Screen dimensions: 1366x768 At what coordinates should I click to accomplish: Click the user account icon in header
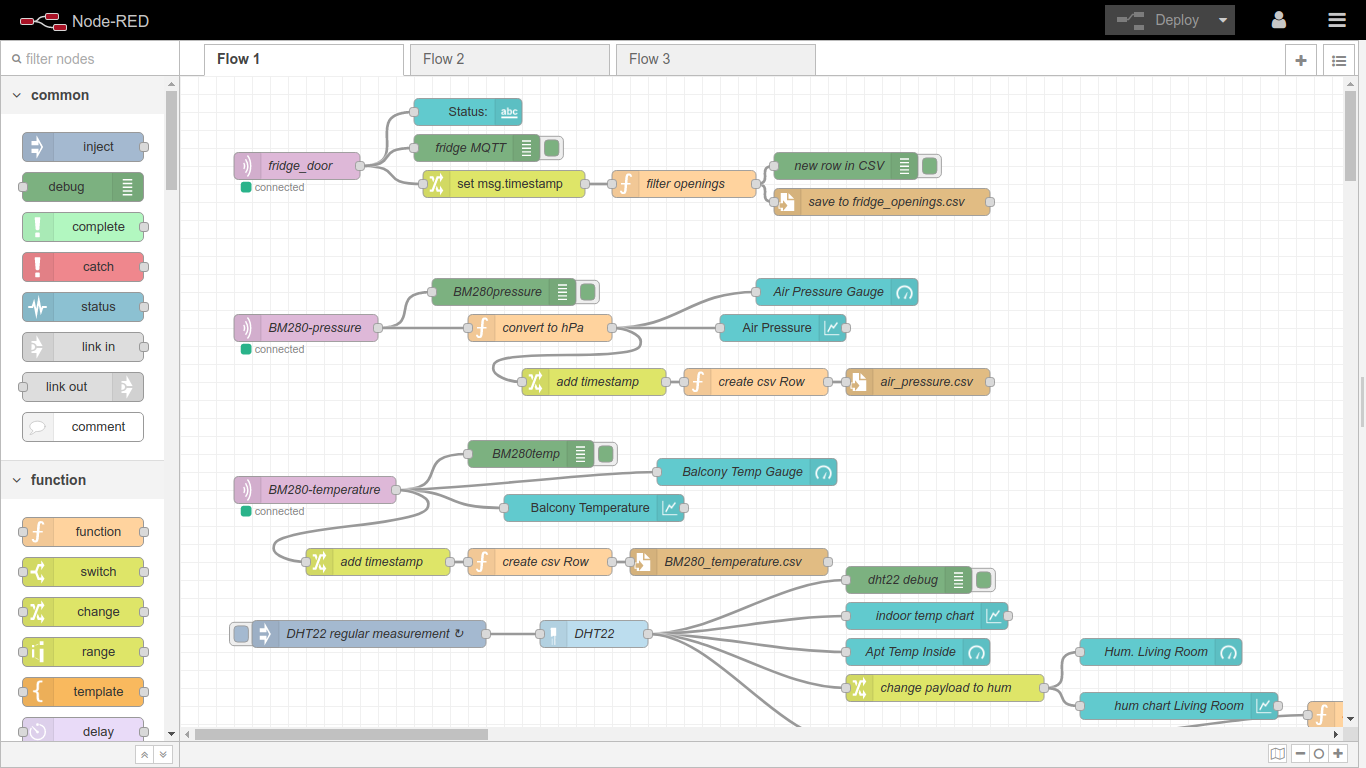point(1279,20)
